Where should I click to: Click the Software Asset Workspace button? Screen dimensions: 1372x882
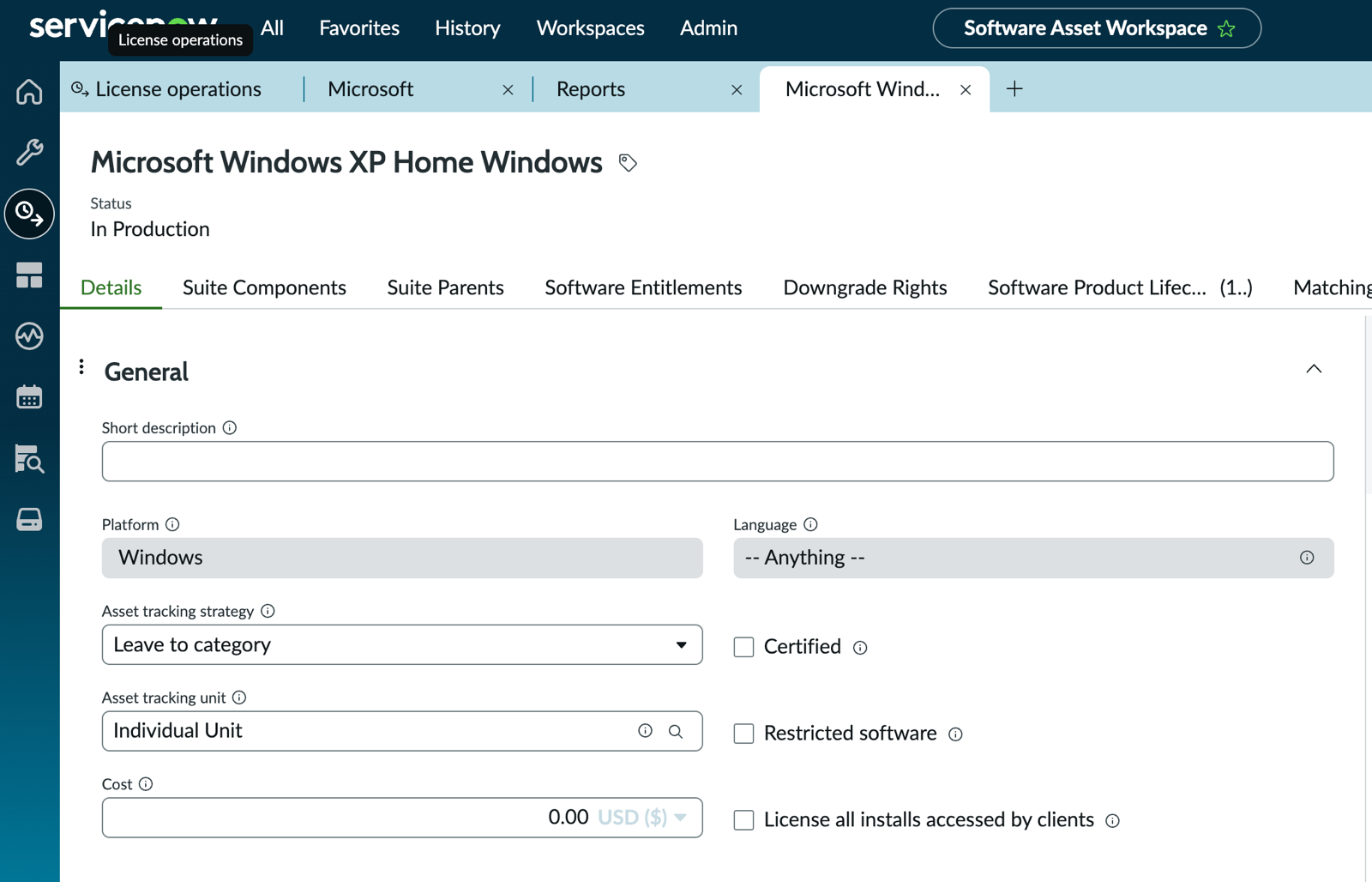pyautogui.click(x=1097, y=28)
